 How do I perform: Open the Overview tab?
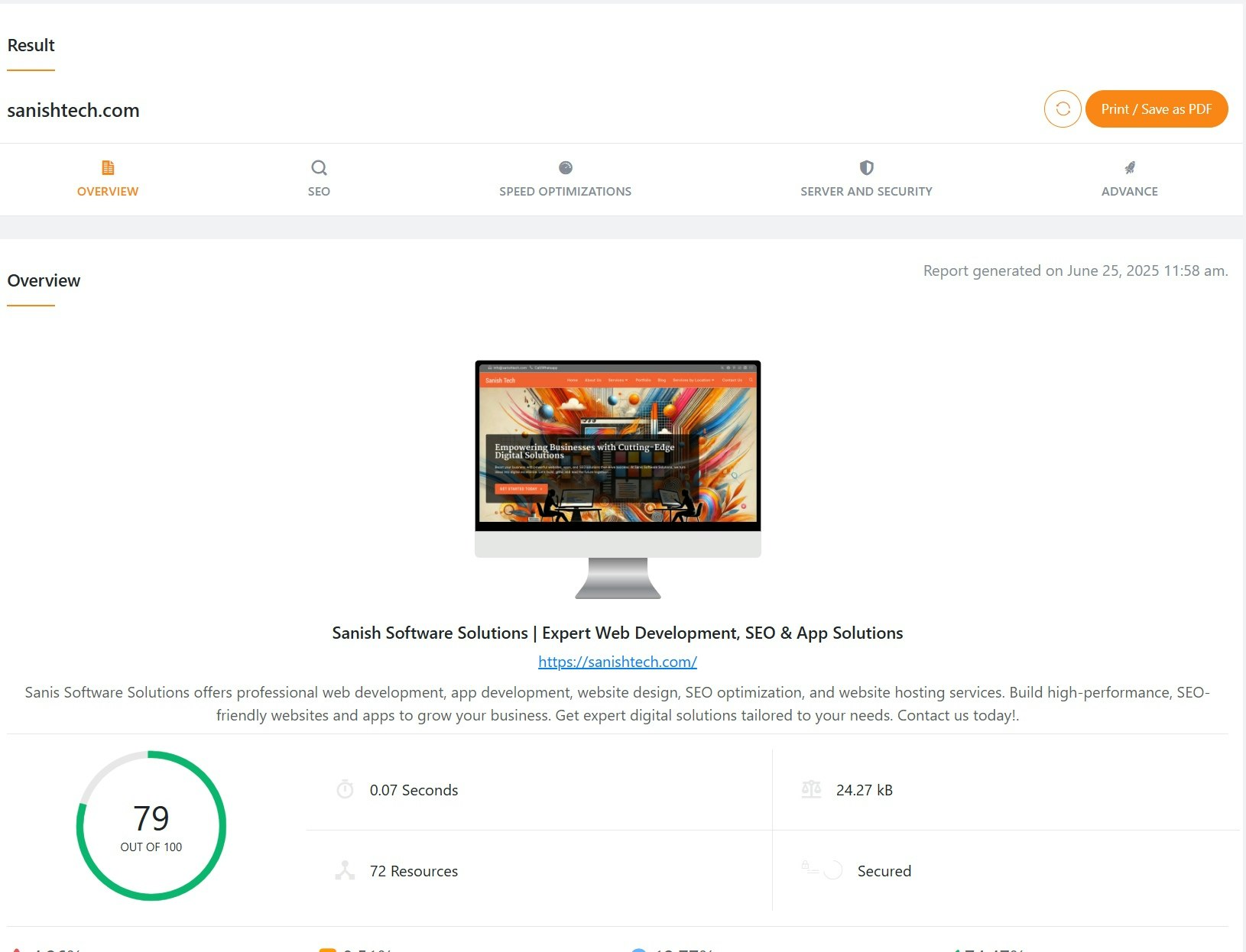coord(108,180)
